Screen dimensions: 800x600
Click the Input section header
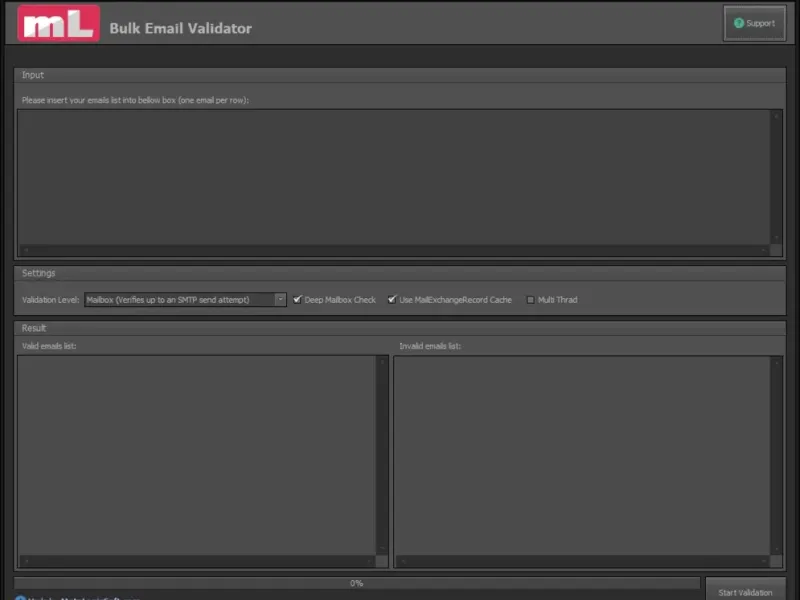400,75
